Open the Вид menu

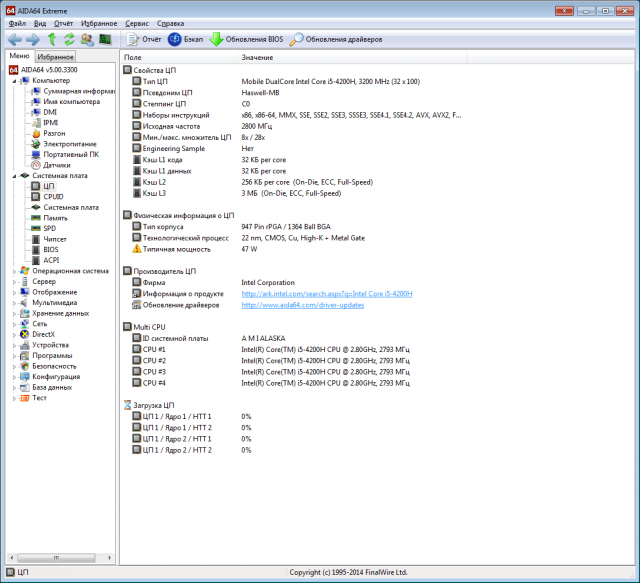40,24
